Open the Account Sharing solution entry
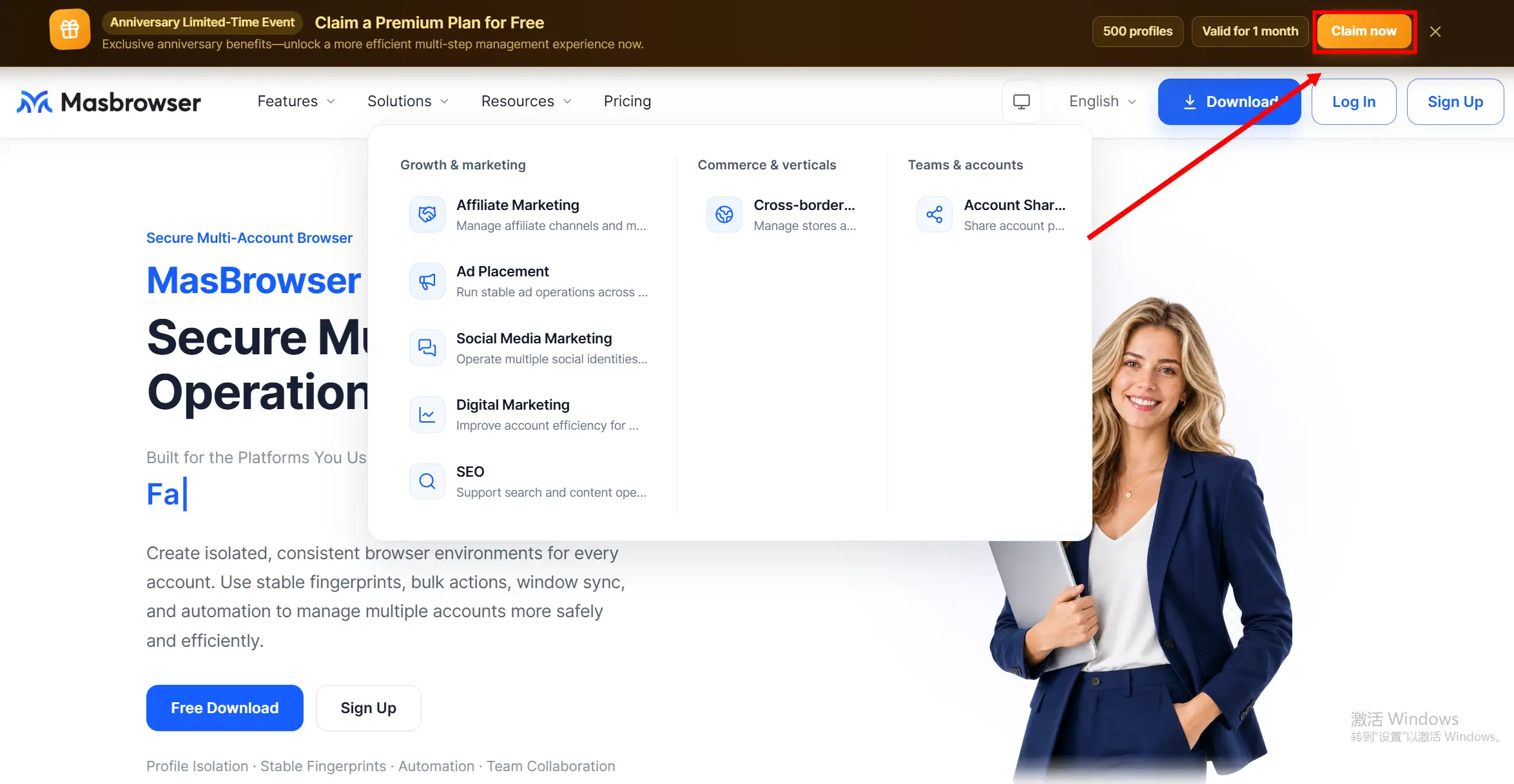 [x=991, y=215]
